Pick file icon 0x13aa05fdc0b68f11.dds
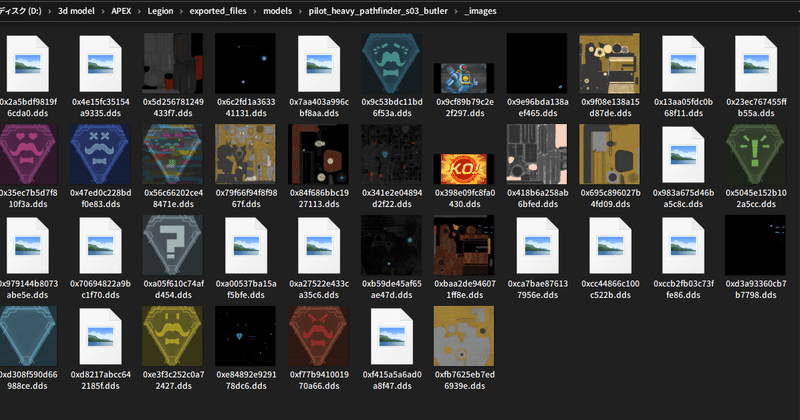Image resolution: width=800 pixels, height=420 pixels. (x=683, y=63)
